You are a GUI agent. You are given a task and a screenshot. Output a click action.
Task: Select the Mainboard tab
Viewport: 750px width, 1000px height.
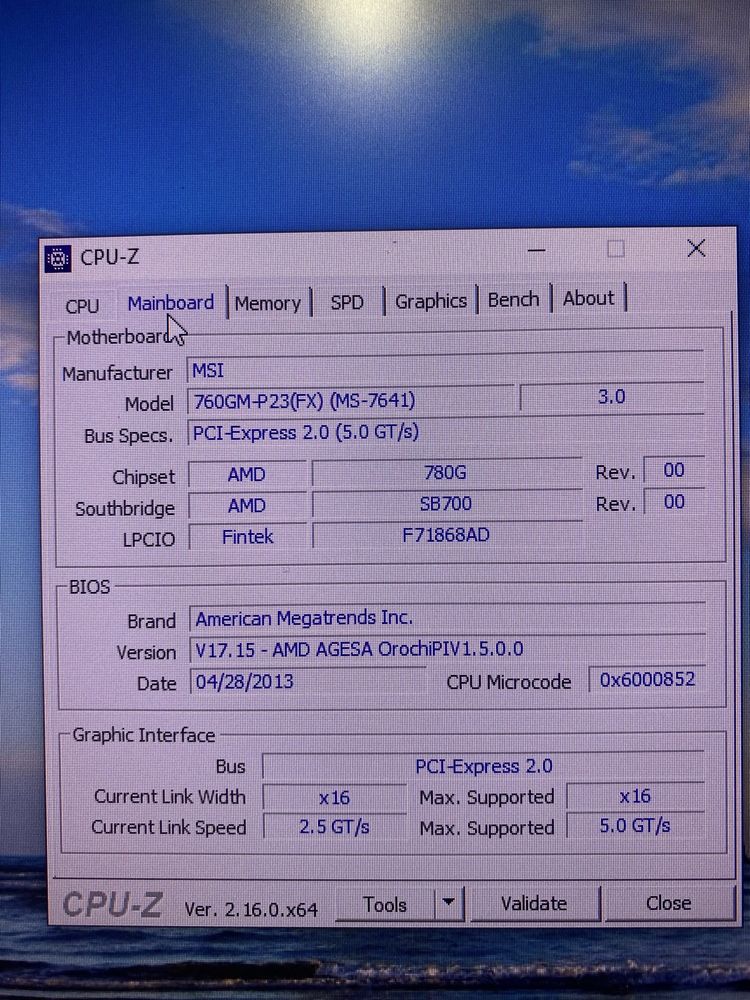click(x=171, y=303)
